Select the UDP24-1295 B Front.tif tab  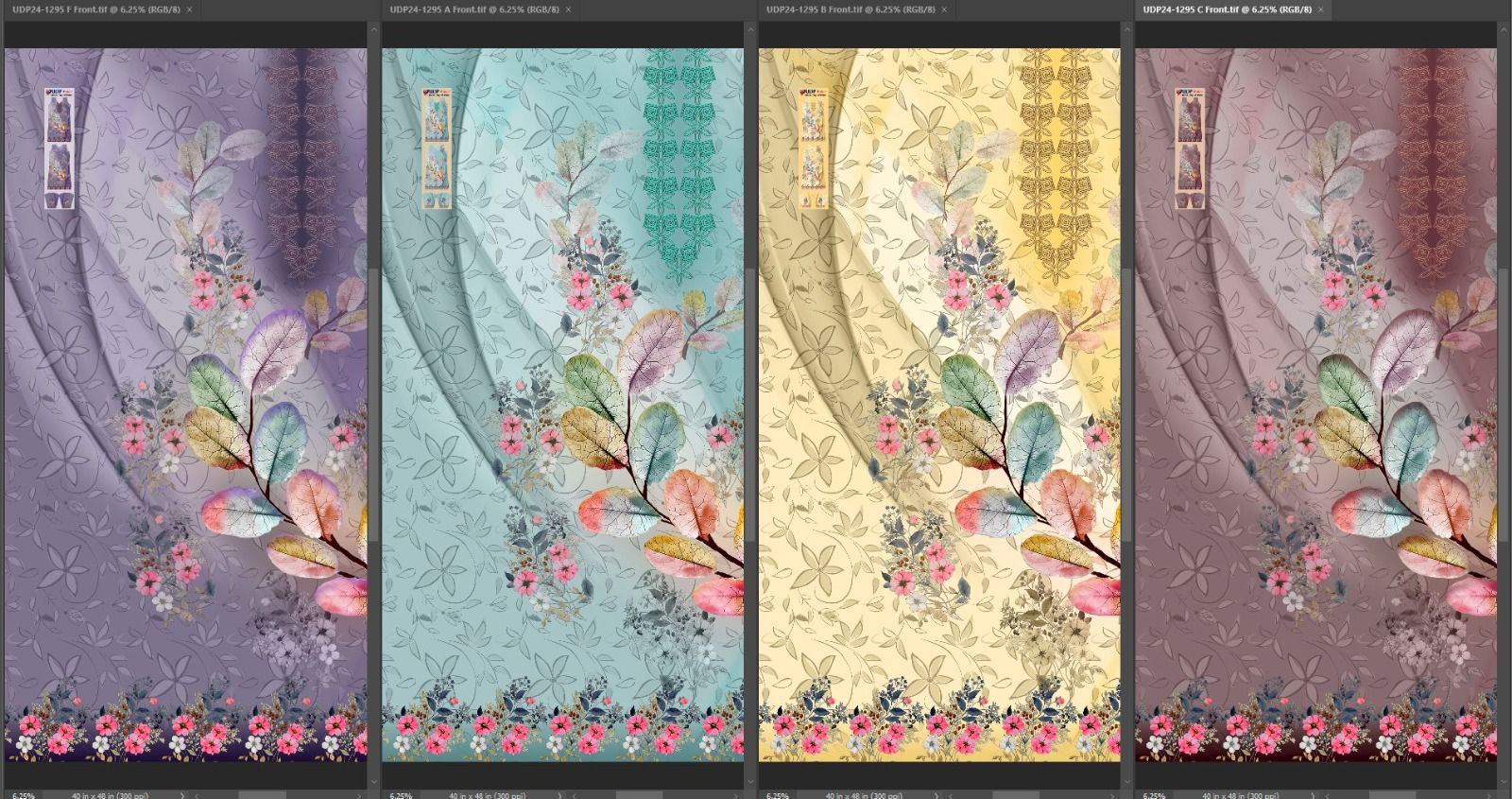(x=850, y=9)
